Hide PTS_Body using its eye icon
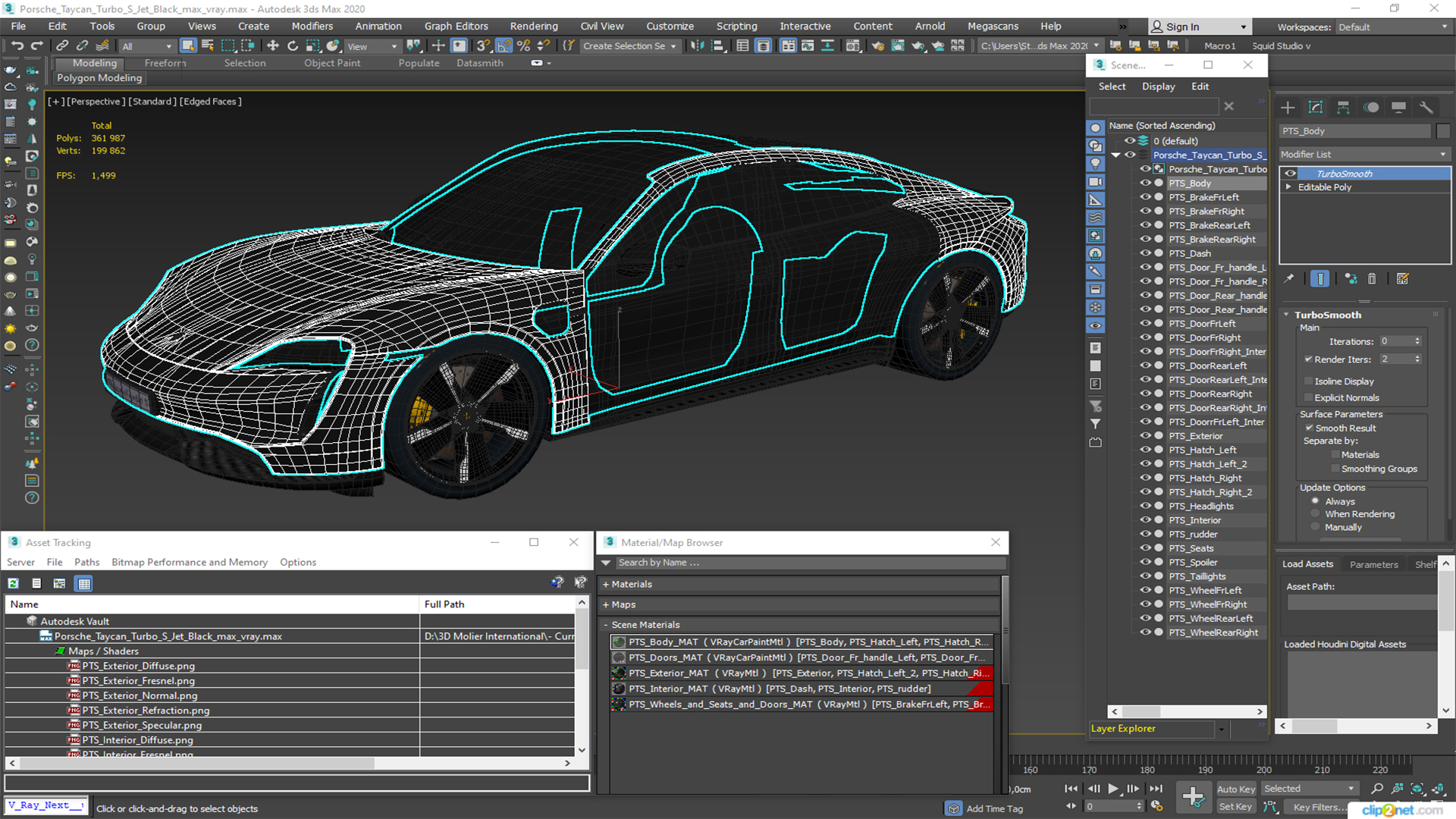This screenshot has width=1456, height=819. (x=1145, y=183)
